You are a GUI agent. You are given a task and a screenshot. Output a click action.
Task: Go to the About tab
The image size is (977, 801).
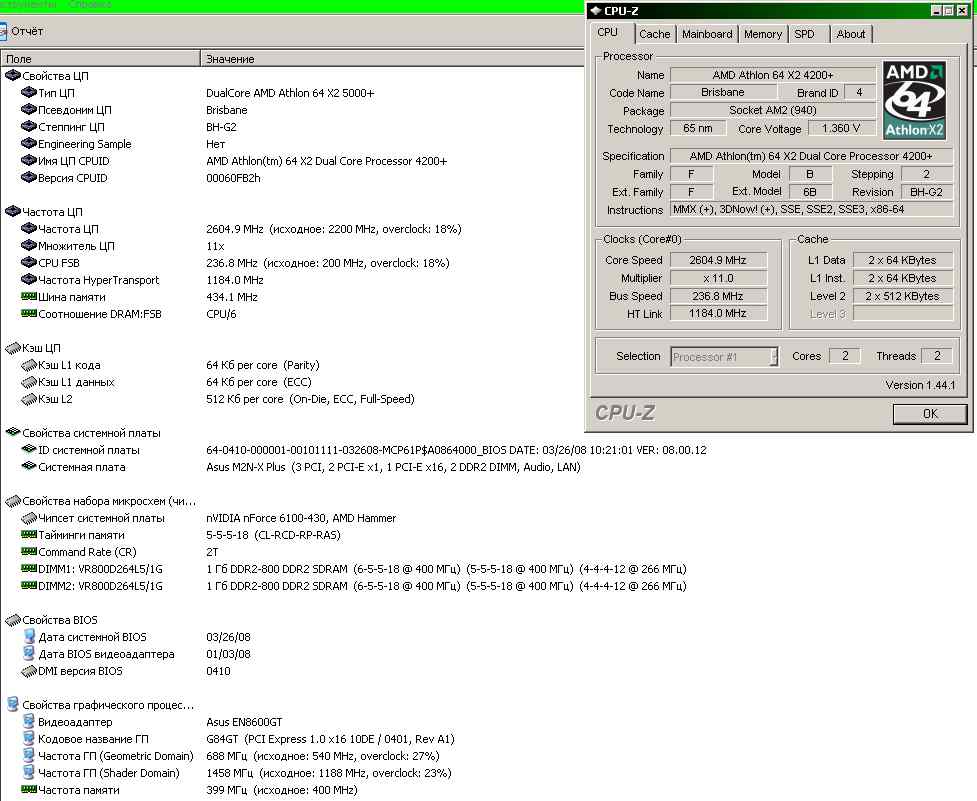[x=851, y=34]
